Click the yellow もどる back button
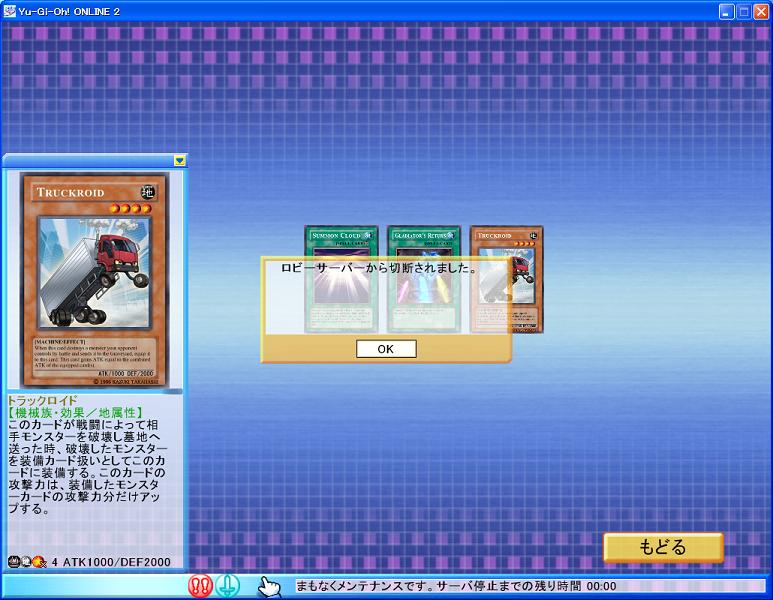 click(663, 547)
